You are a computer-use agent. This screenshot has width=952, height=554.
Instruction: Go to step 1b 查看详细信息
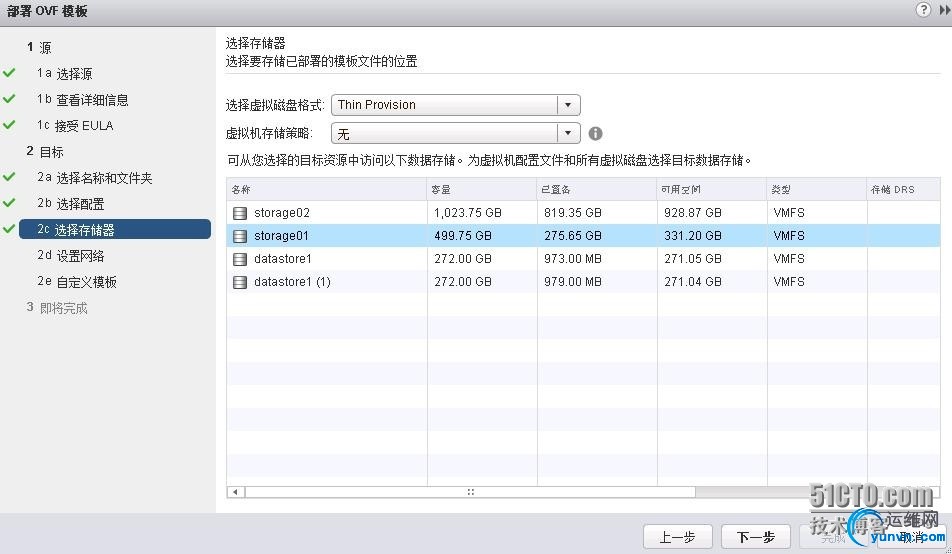tap(83, 100)
